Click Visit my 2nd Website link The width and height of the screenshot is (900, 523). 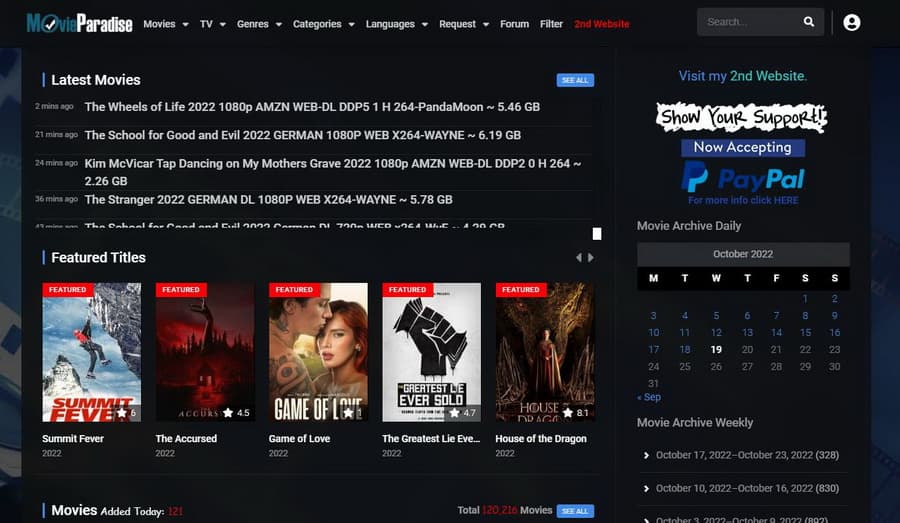742,76
